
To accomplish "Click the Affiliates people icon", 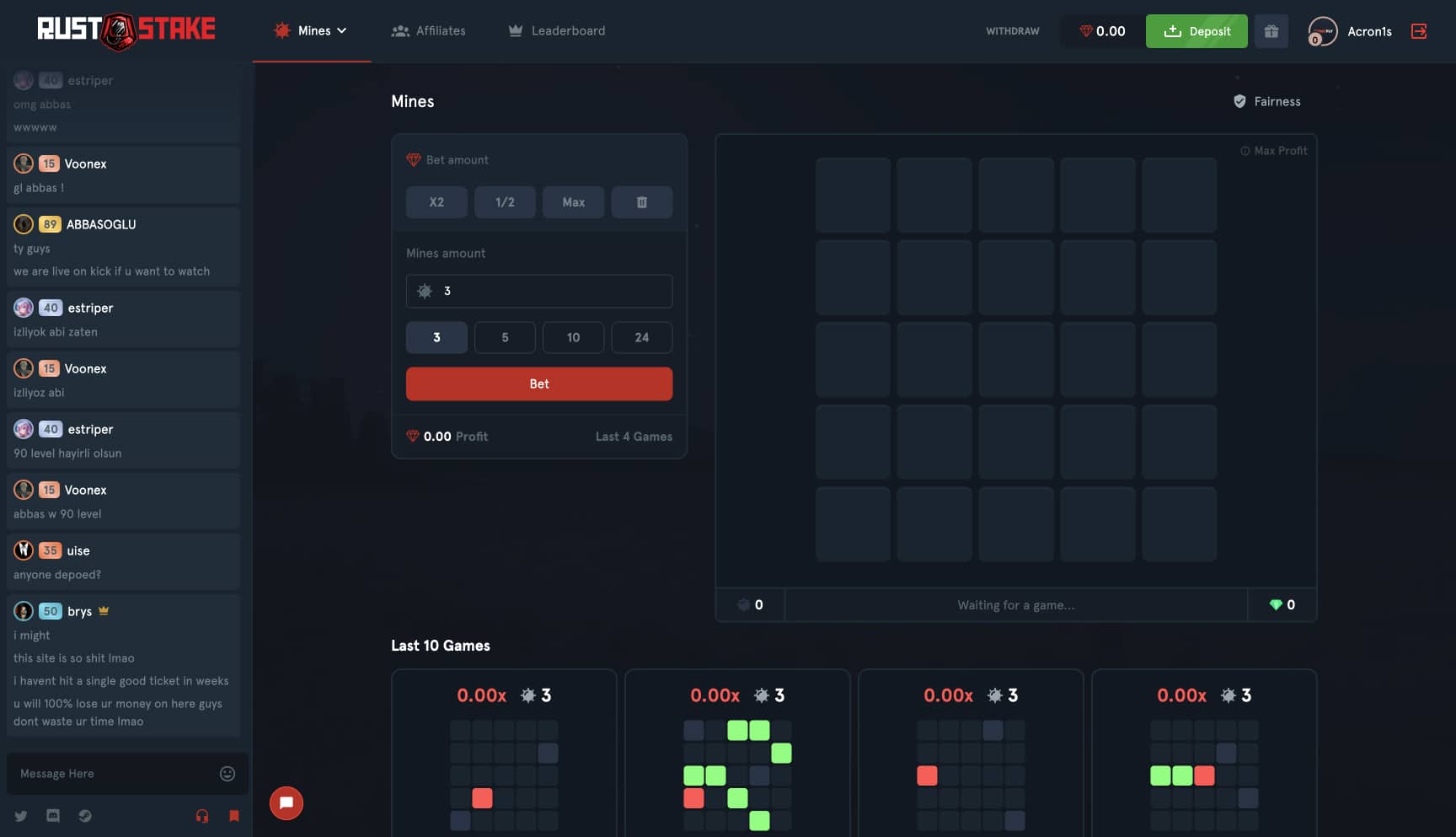I will [x=400, y=31].
